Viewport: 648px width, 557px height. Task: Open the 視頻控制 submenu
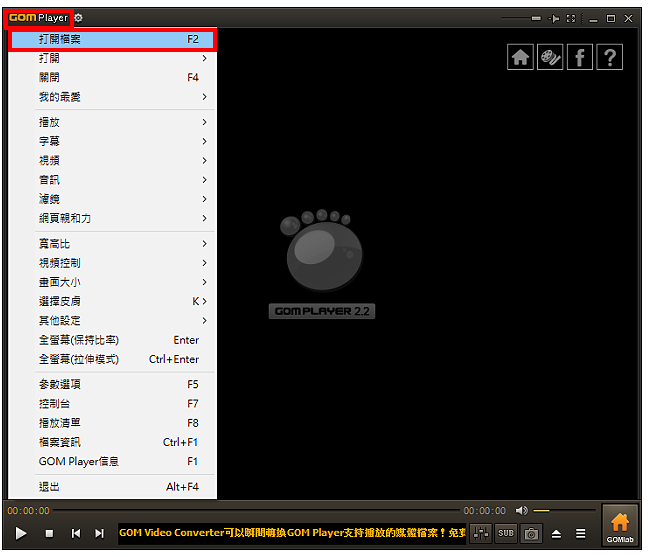point(112,263)
